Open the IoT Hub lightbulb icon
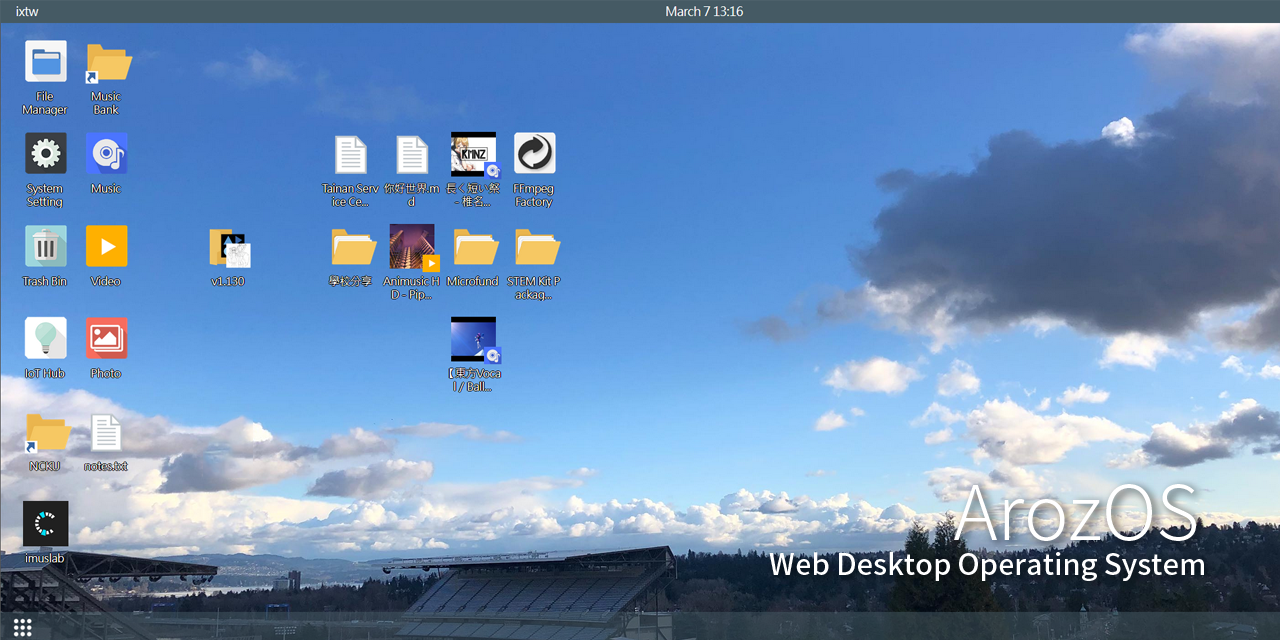Viewport: 1280px width, 640px height. (45, 339)
